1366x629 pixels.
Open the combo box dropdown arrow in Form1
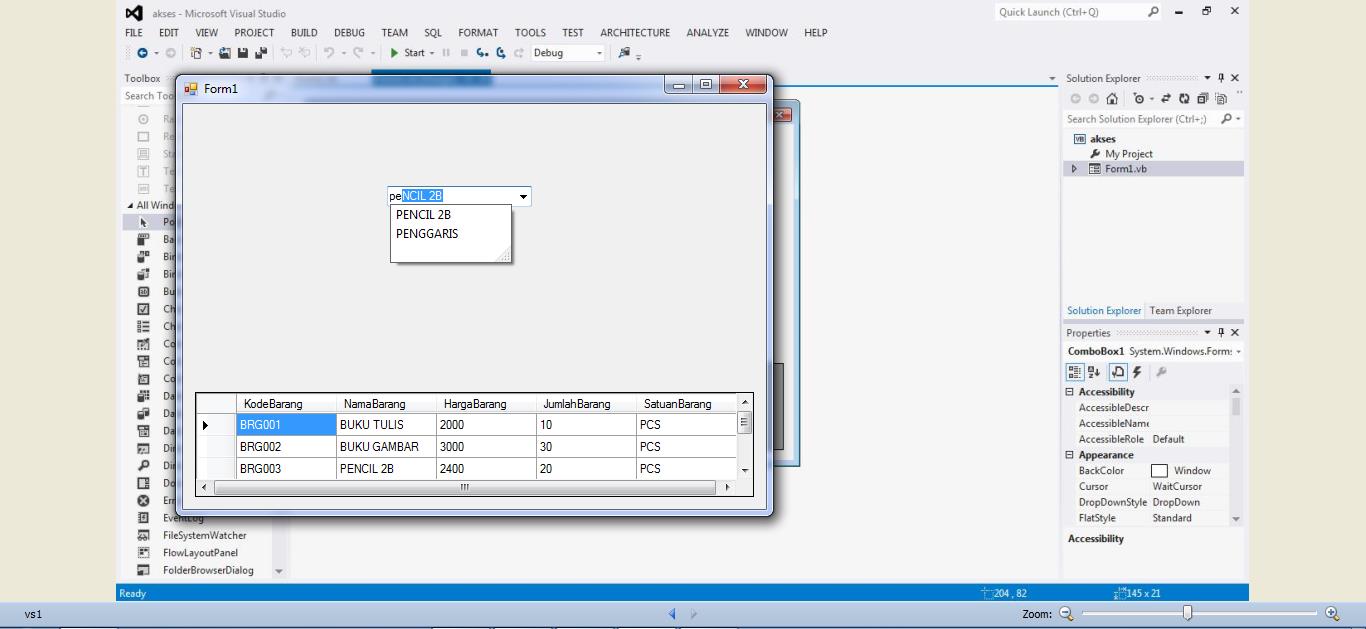coord(522,197)
